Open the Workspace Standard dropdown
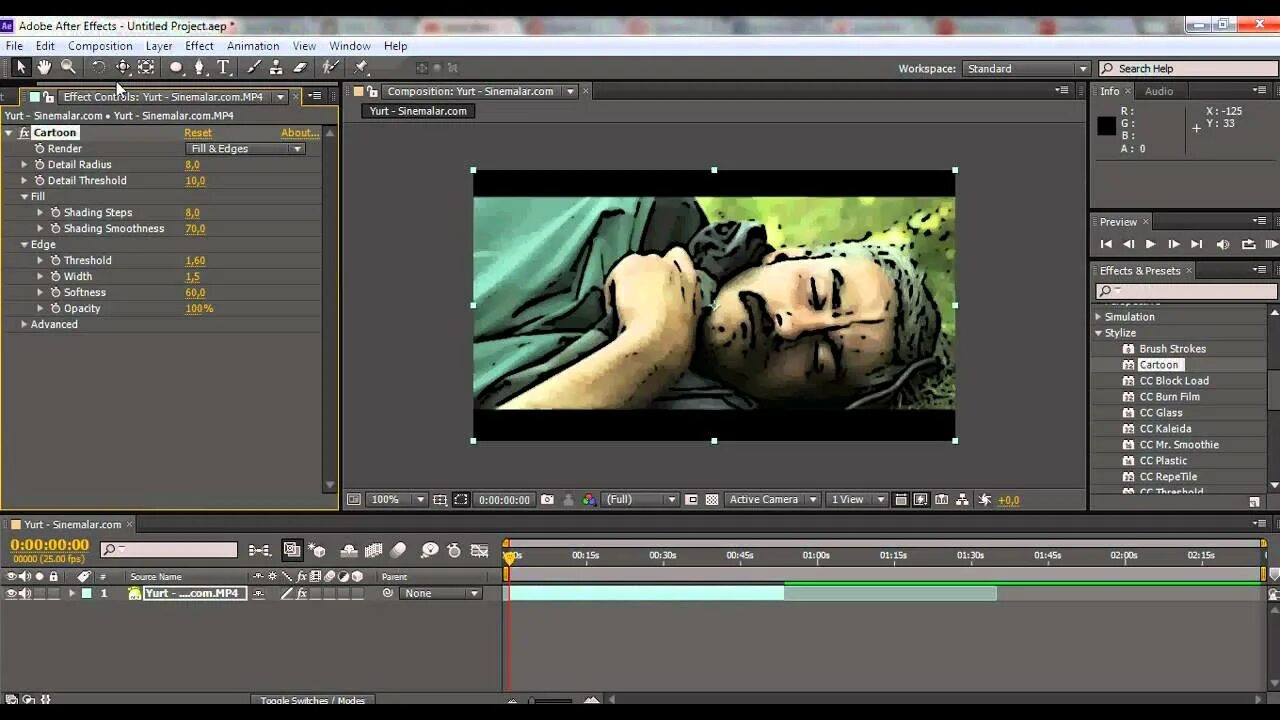 [1026, 68]
